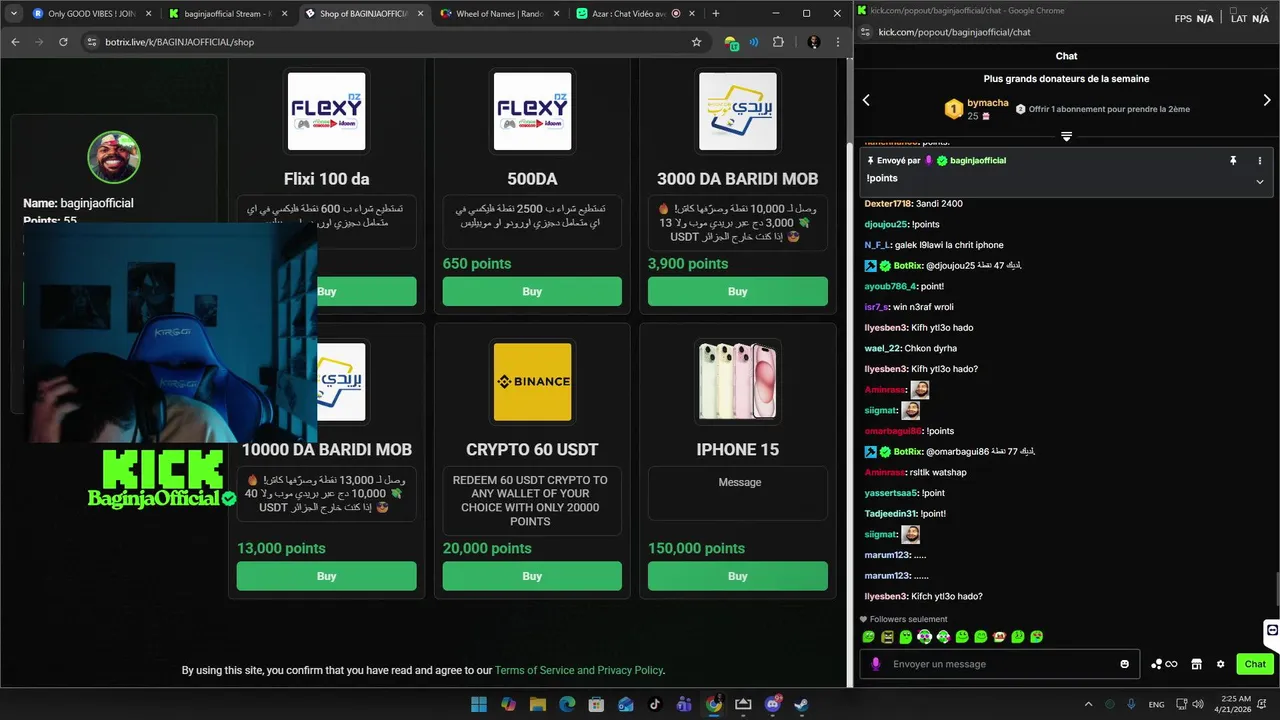Open the TeamViewer side panel tab
1280x720 pixels.
[1272, 632]
